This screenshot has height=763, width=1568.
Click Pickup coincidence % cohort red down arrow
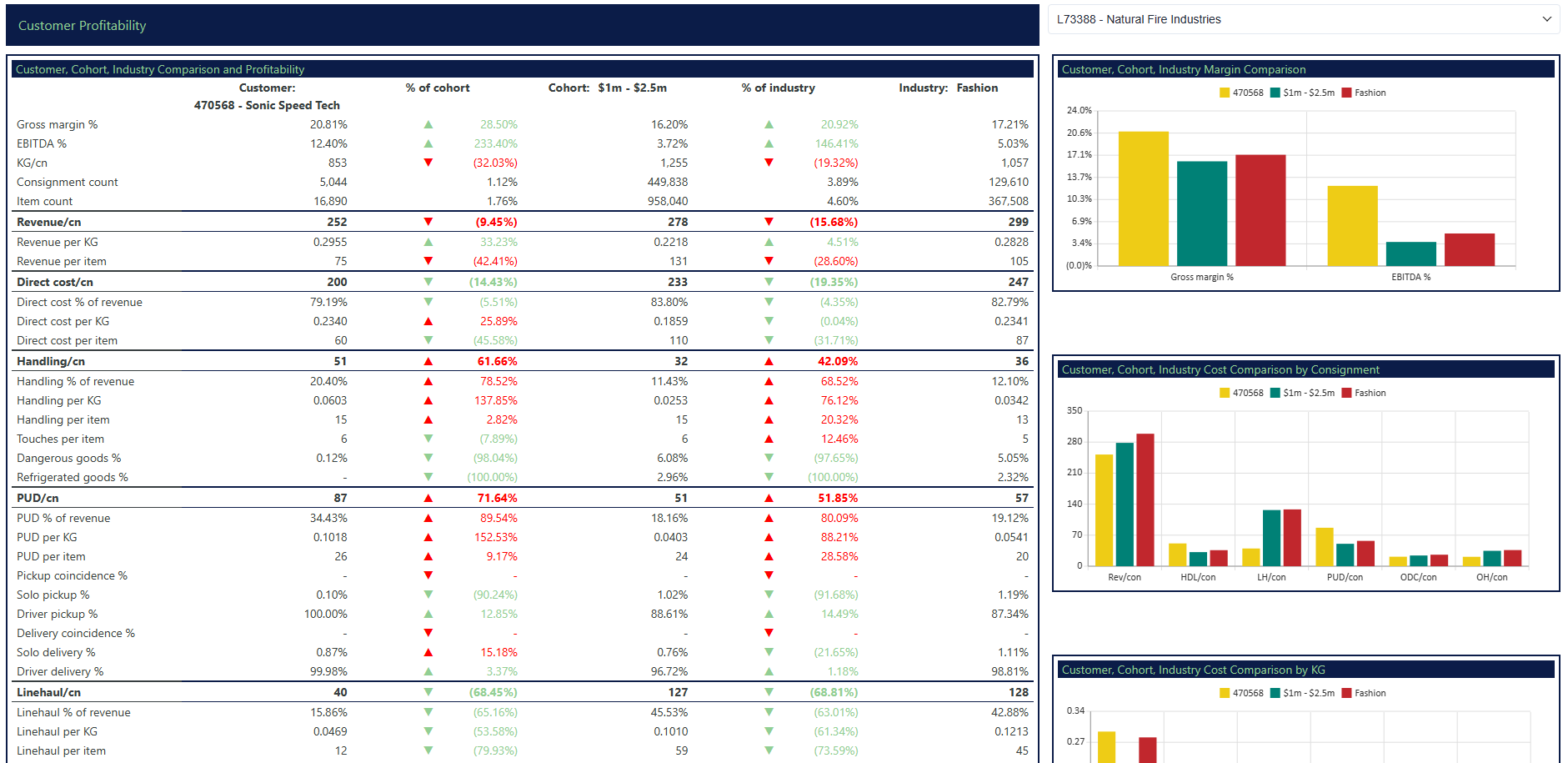[x=428, y=575]
